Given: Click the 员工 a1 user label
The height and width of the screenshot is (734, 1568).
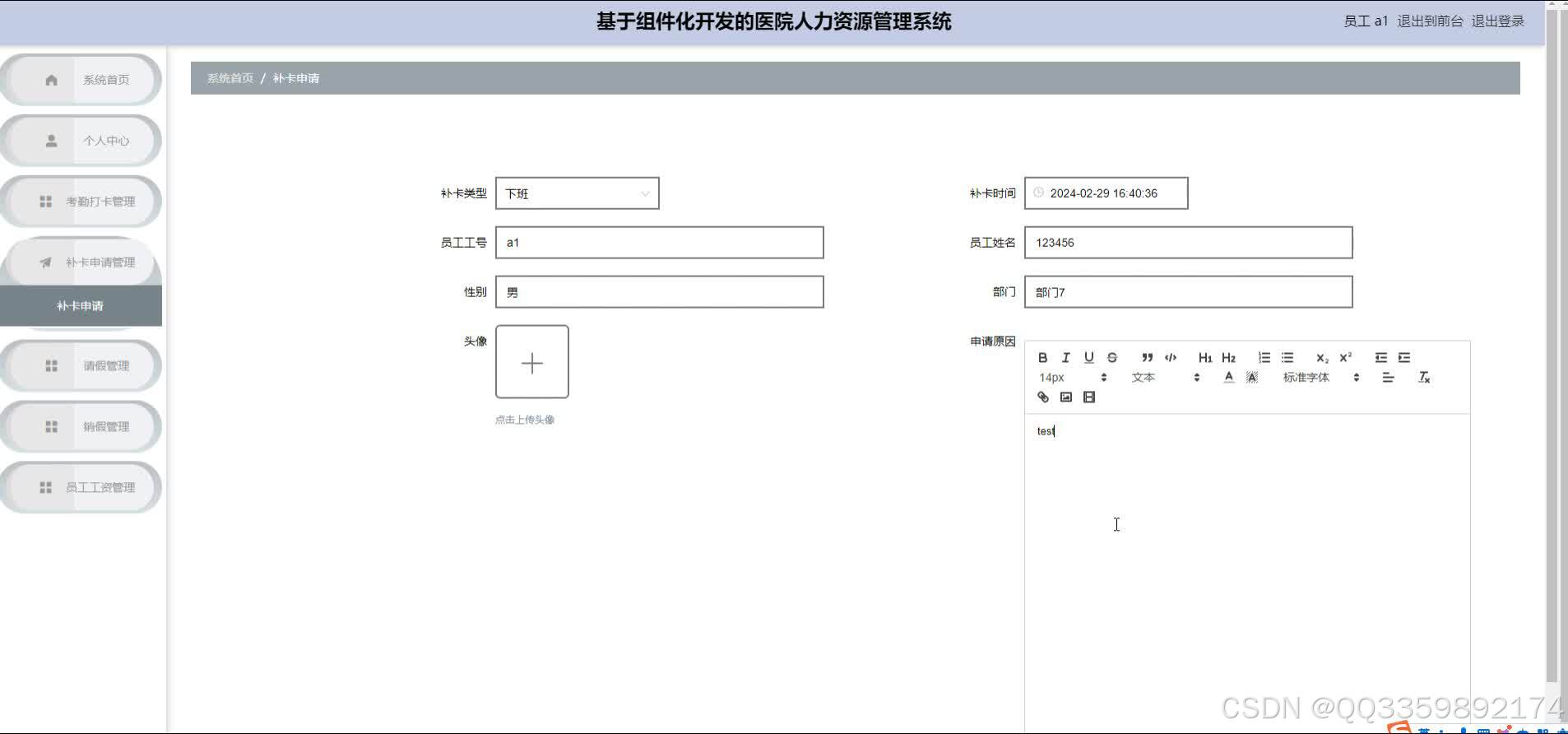Looking at the screenshot, I should point(1366,21).
